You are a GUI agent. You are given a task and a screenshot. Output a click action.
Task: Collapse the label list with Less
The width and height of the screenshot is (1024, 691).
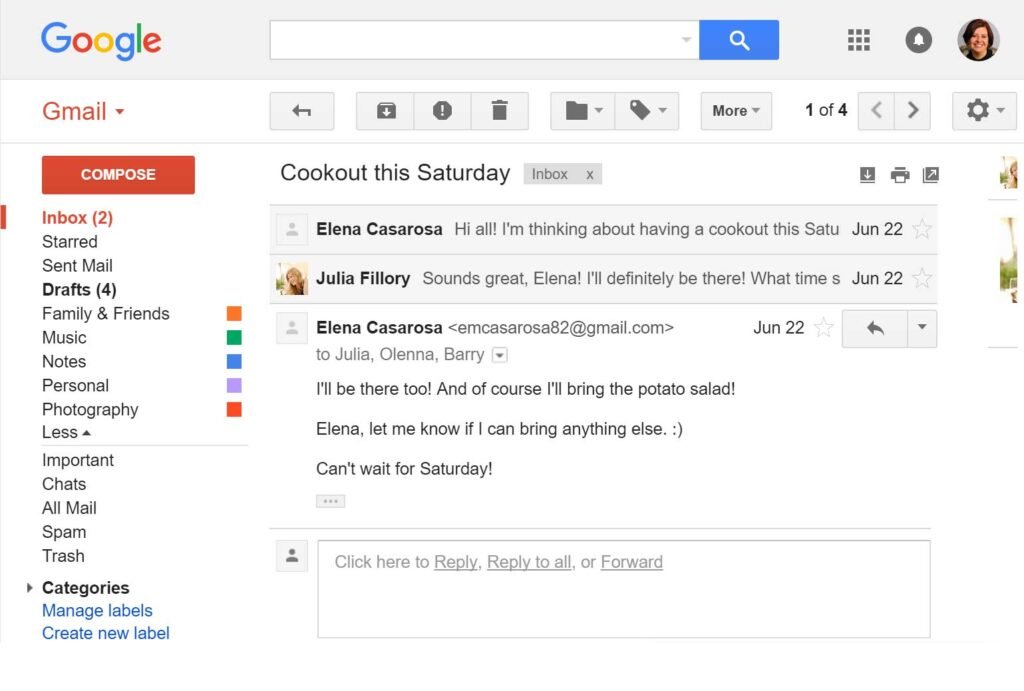coord(64,432)
